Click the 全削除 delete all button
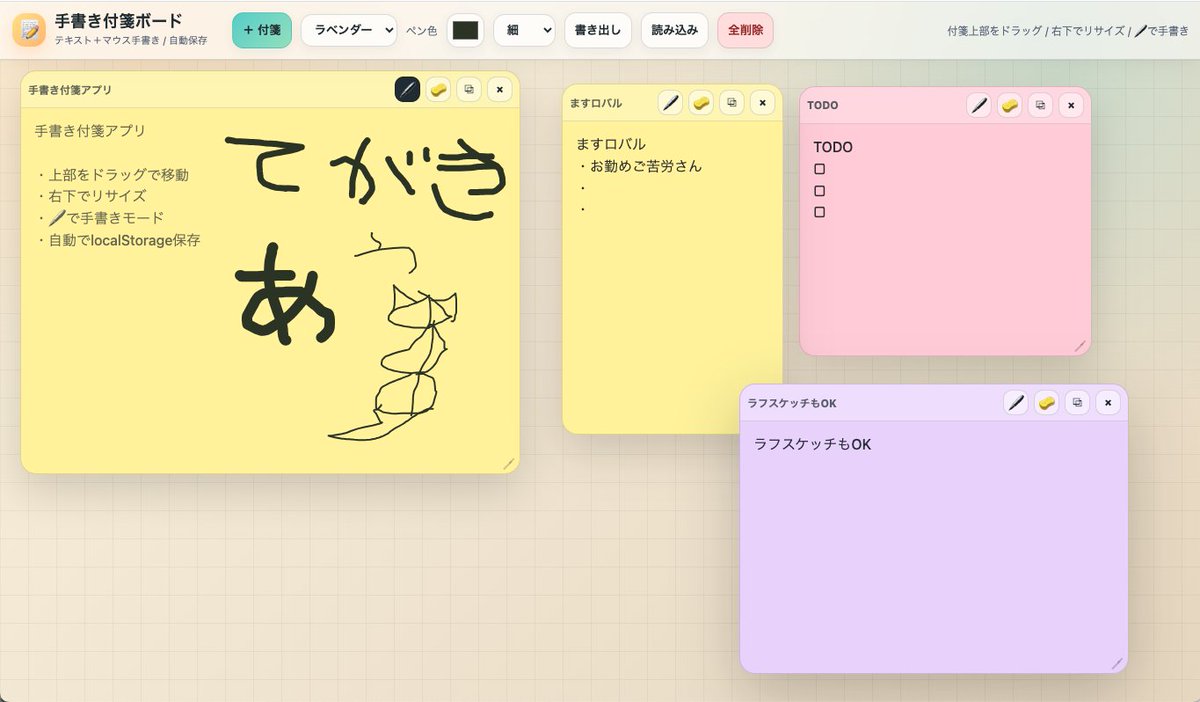 (746, 30)
